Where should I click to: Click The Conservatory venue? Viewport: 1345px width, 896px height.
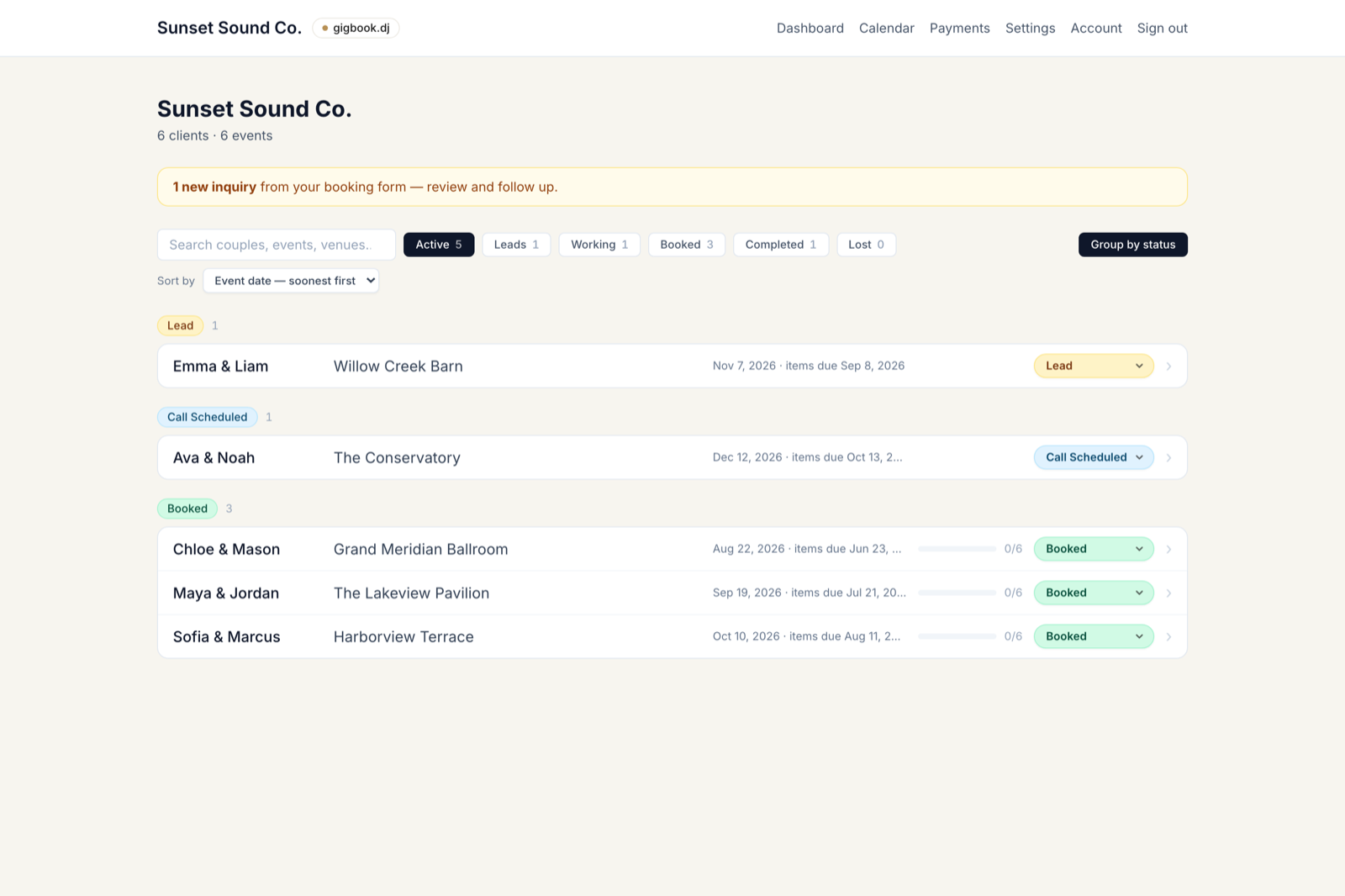click(x=397, y=458)
